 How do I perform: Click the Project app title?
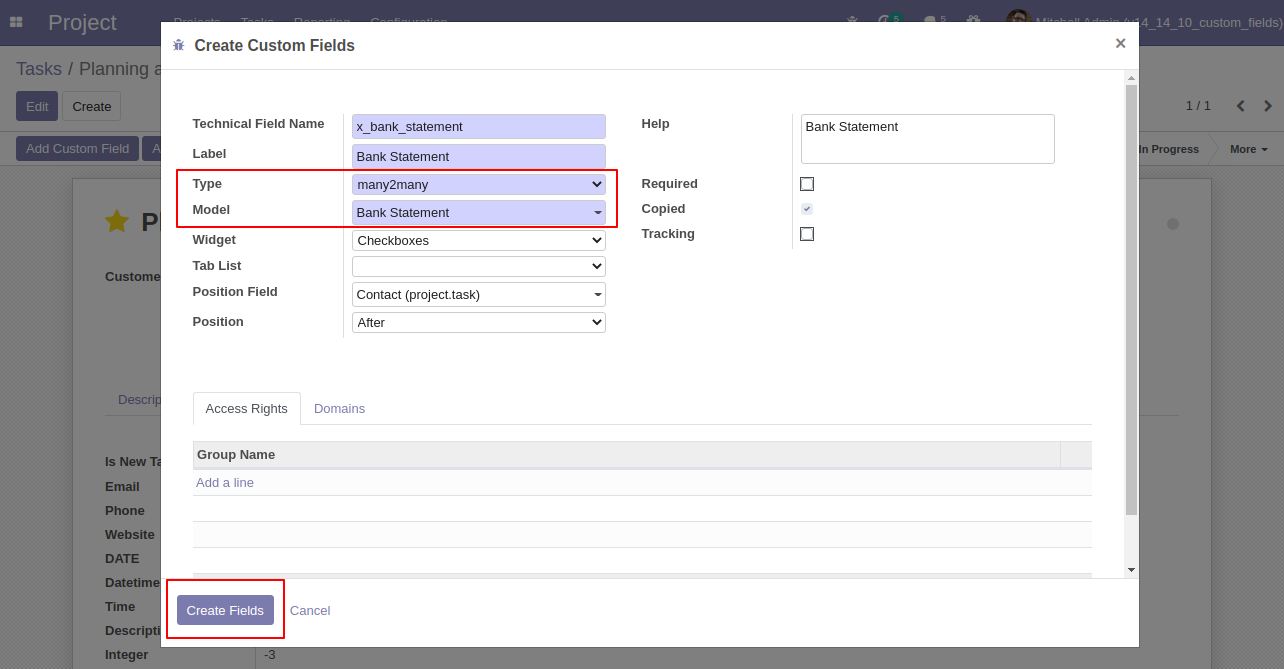click(82, 22)
